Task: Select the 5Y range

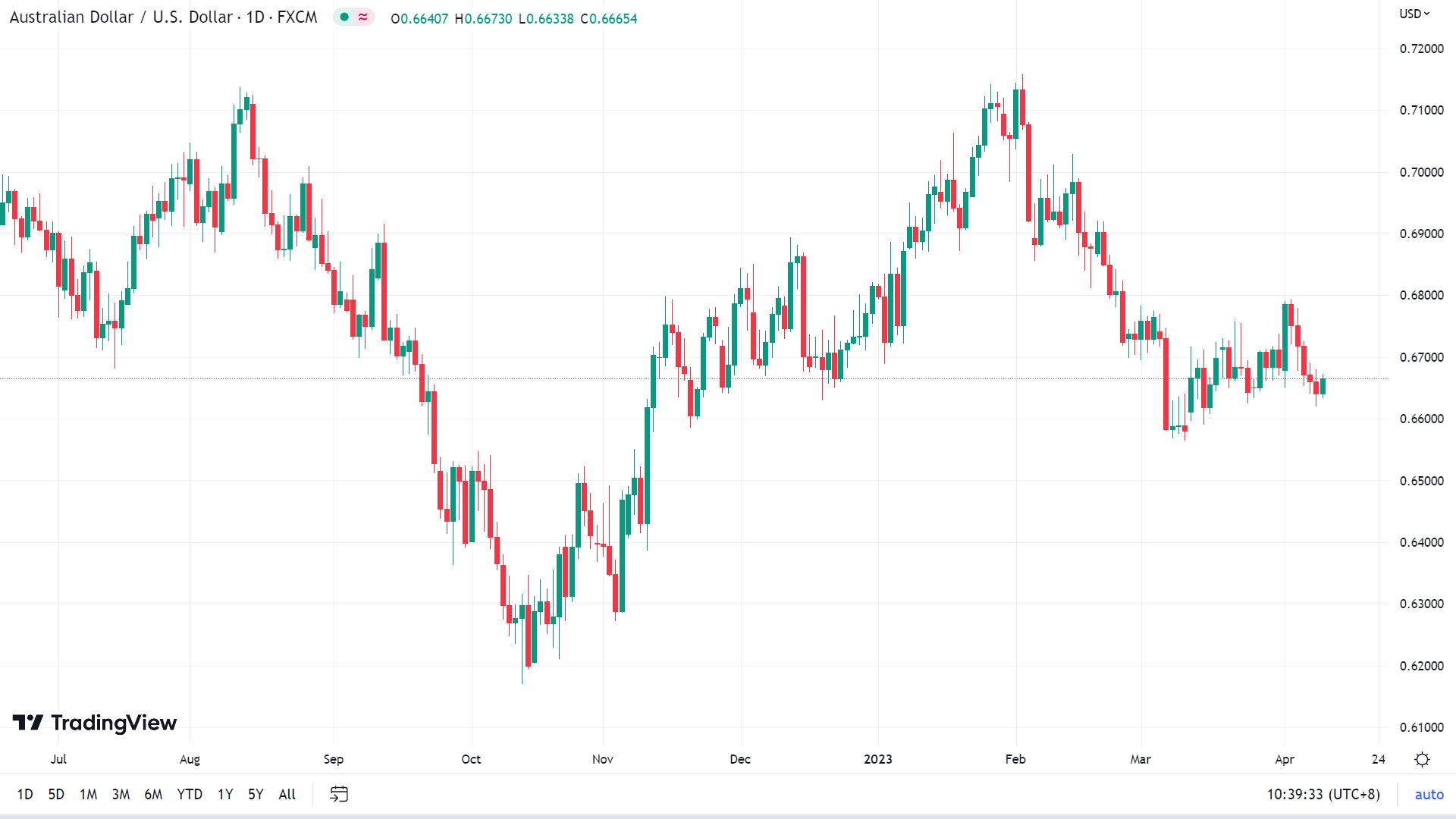Action: tap(256, 794)
